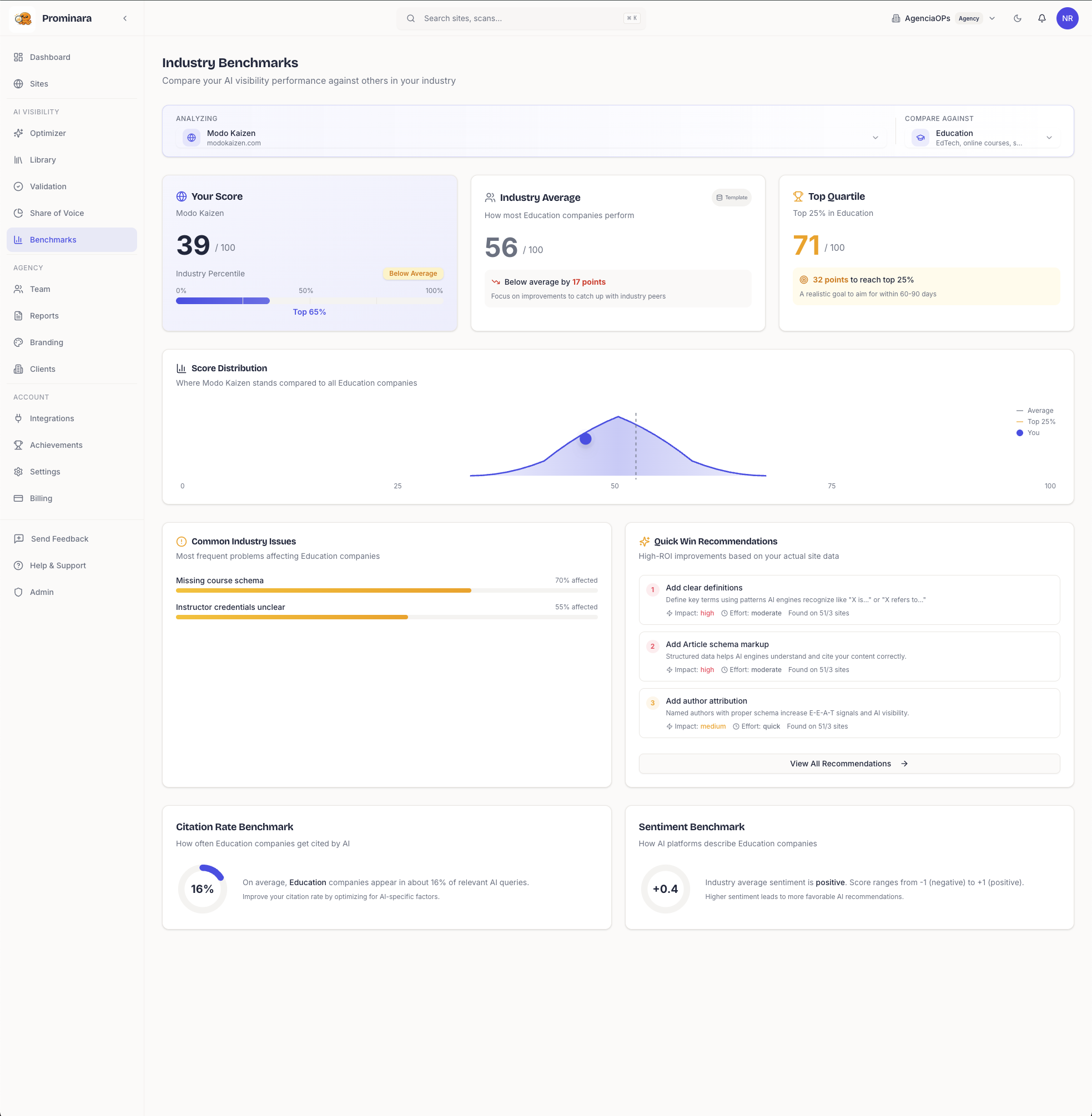Toggle dark mode with the moon icon

click(1017, 18)
